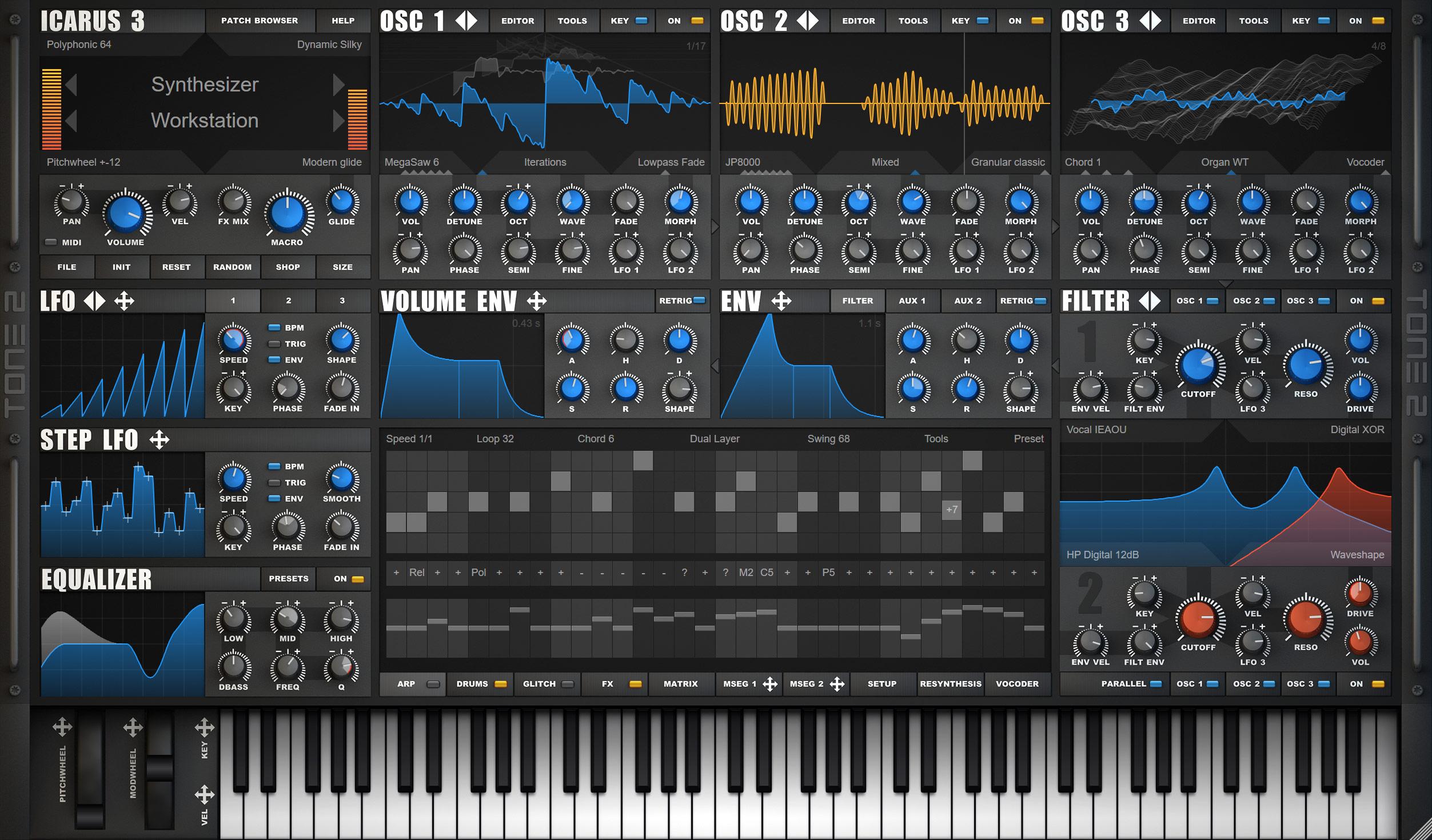Click the +7 cell in the arpeggiator grid
Image resolution: width=1432 pixels, height=840 pixels.
click(951, 510)
